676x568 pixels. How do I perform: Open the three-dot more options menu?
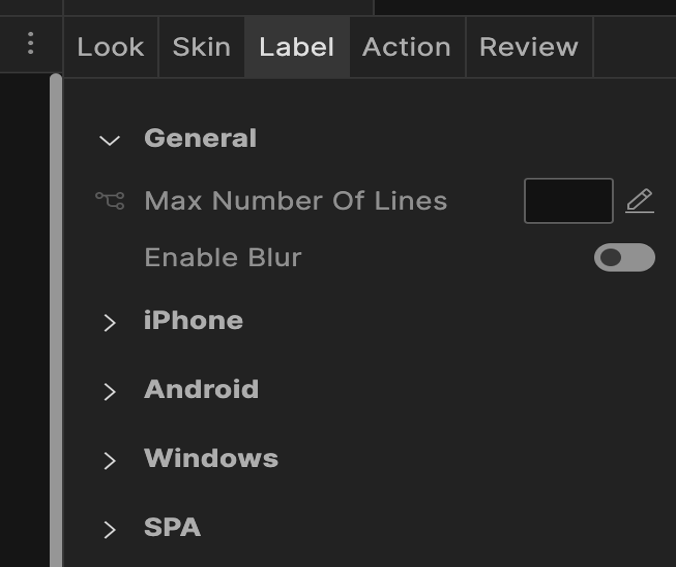31,44
